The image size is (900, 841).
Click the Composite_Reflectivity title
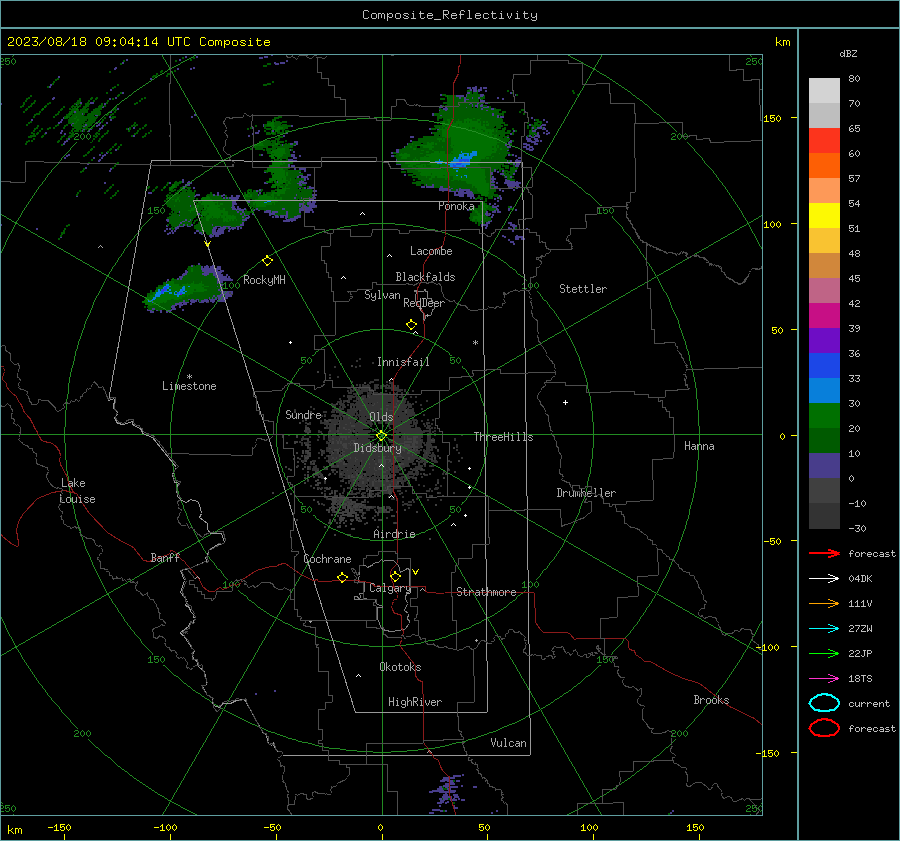[450, 15]
